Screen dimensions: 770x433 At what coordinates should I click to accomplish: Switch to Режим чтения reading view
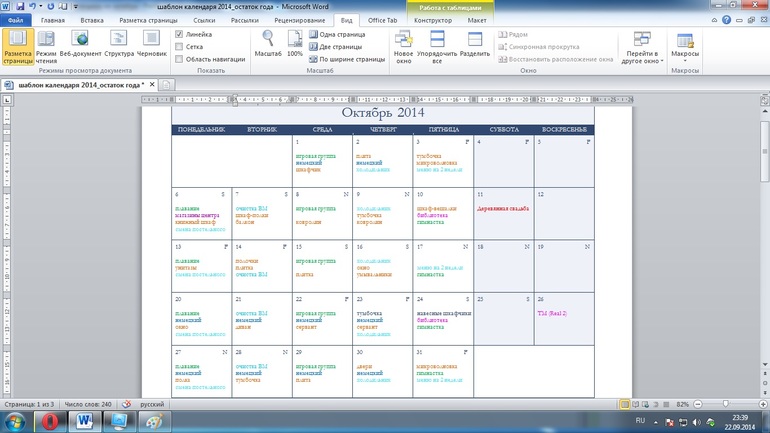coord(46,45)
